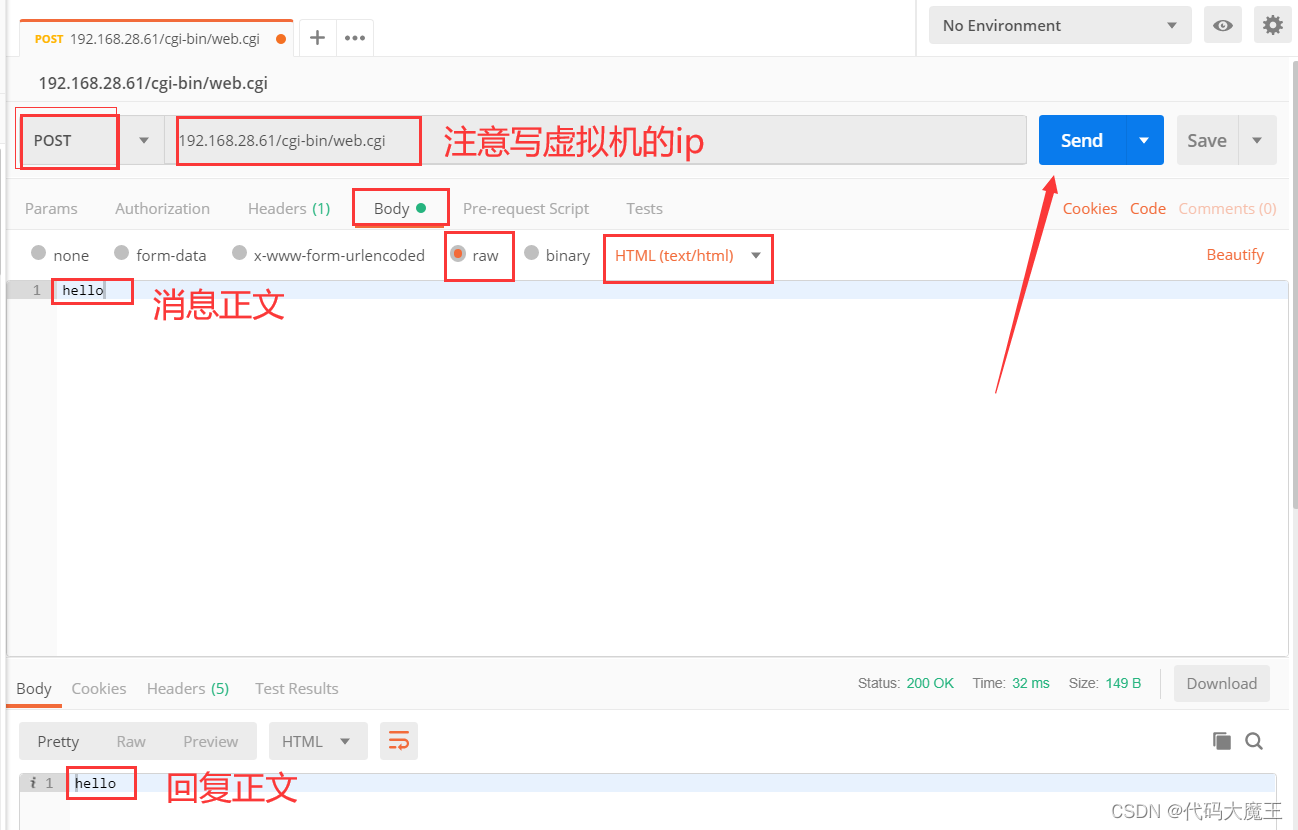Click the Status 200 OK value

pyautogui.click(x=930, y=683)
